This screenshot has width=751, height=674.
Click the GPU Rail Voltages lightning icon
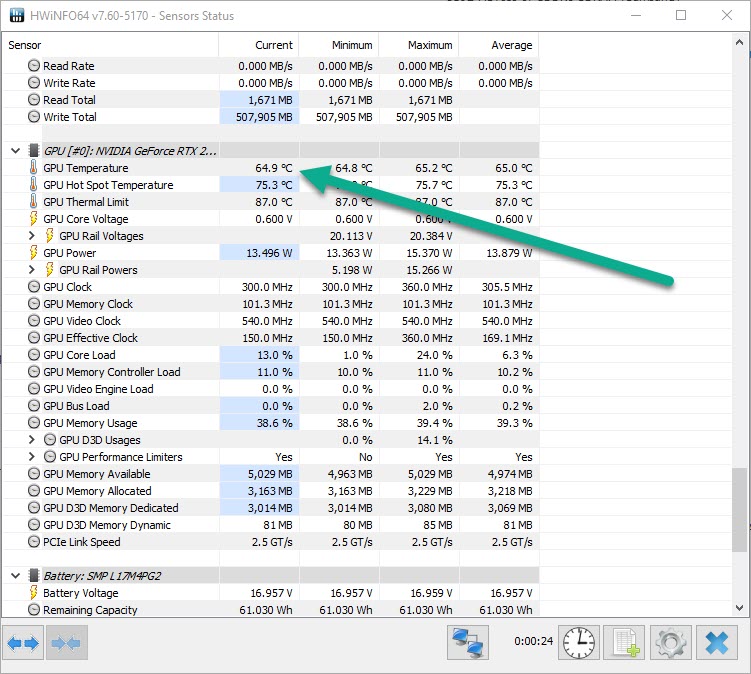tap(49, 236)
